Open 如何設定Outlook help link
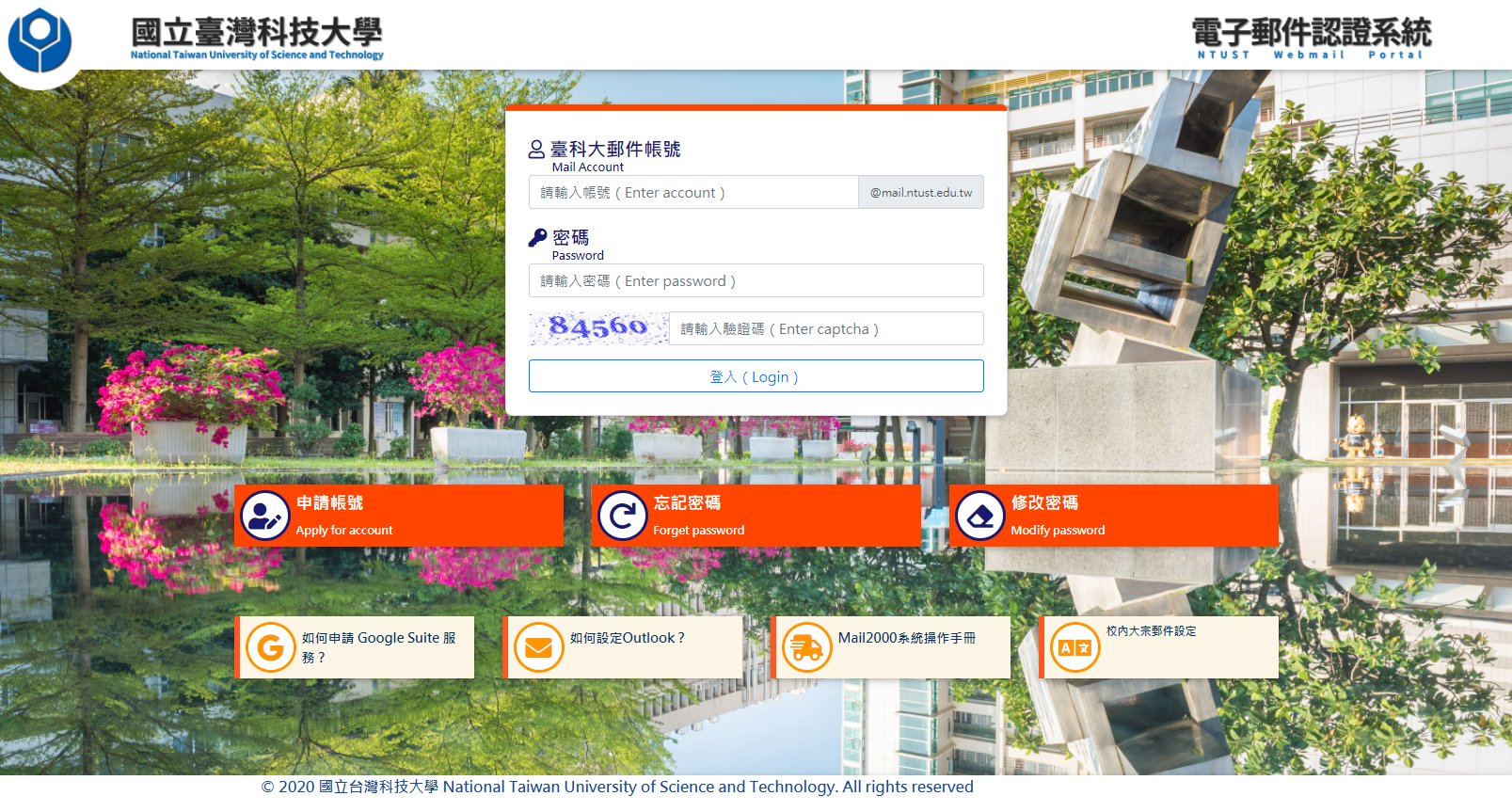This screenshot has width=1512, height=812. click(628, 638)
